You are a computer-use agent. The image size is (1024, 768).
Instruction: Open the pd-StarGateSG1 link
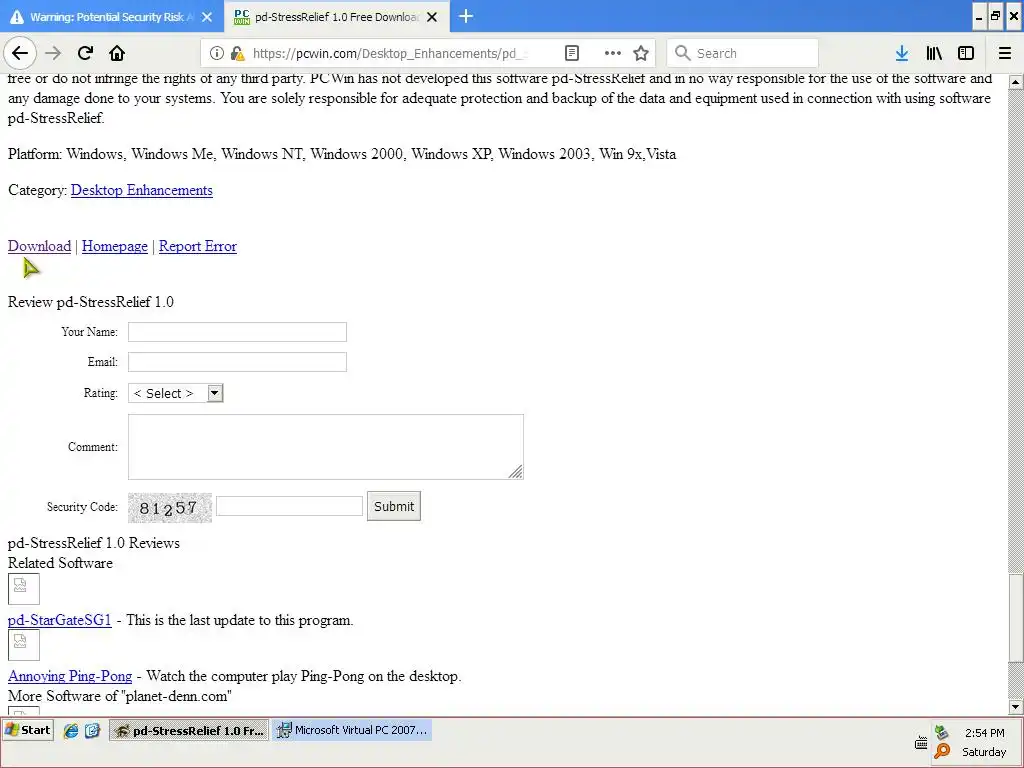tap(59, 620)
